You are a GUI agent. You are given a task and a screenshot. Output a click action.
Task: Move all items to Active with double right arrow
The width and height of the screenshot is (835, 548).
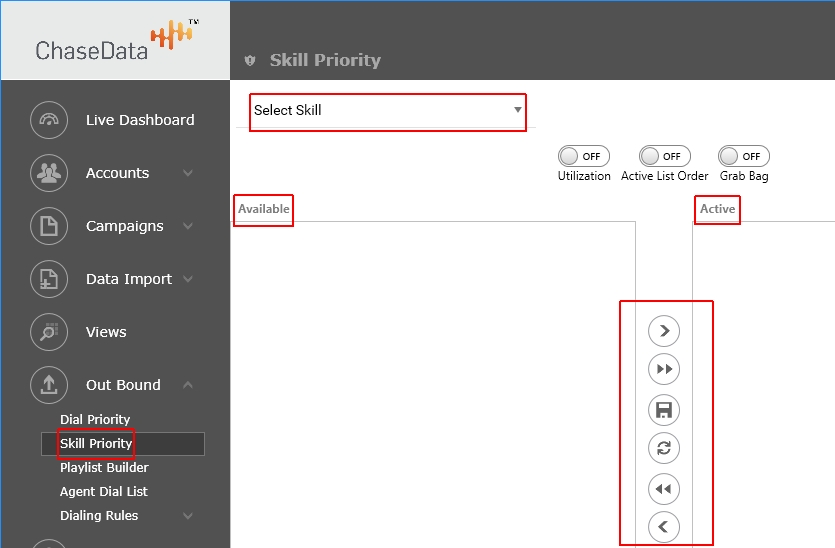(664, 369)
